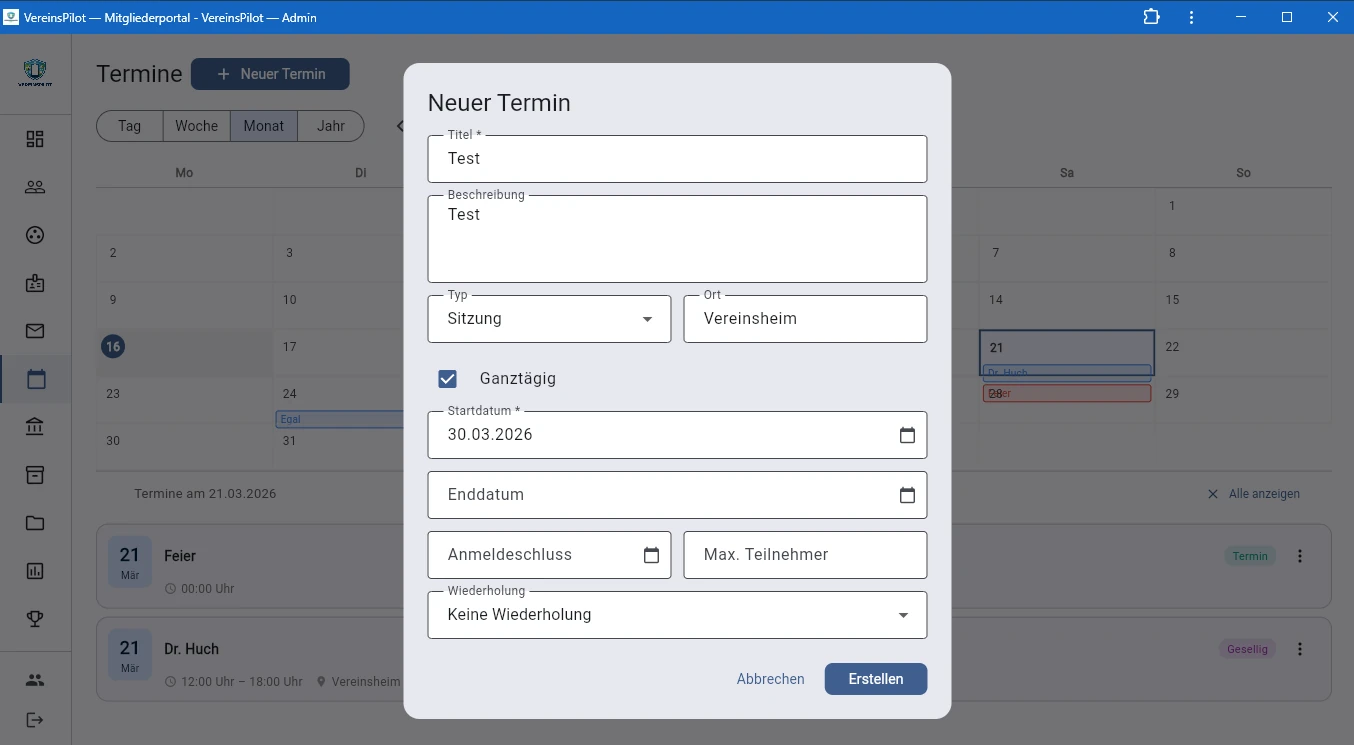Open the Startdatum date picker icon

click(x=907, y=435)
